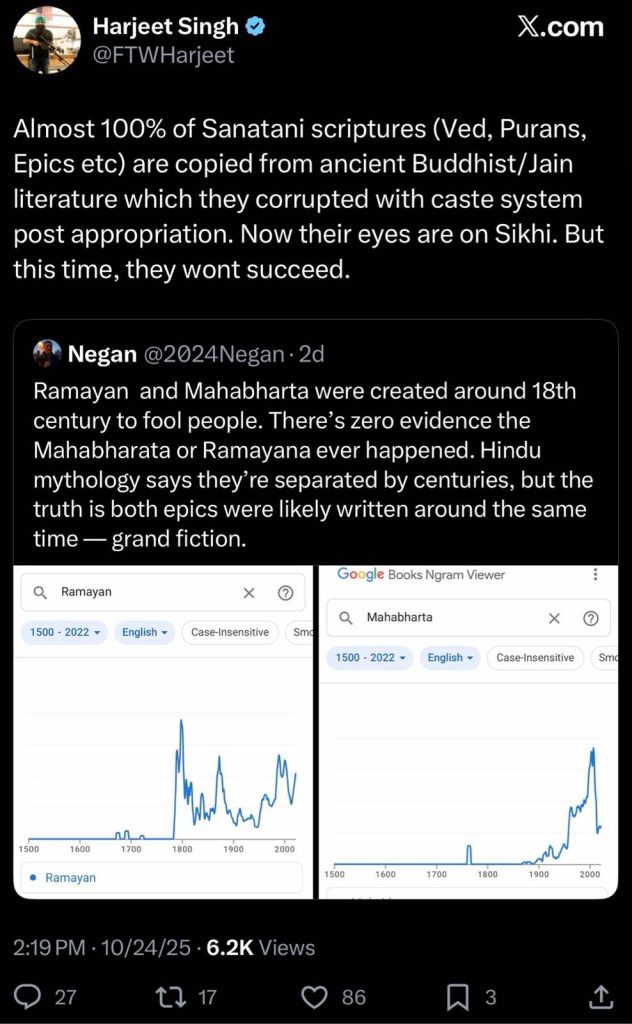Expand the right 1500 - 2022 year dropdown

(x=372, y=658)
